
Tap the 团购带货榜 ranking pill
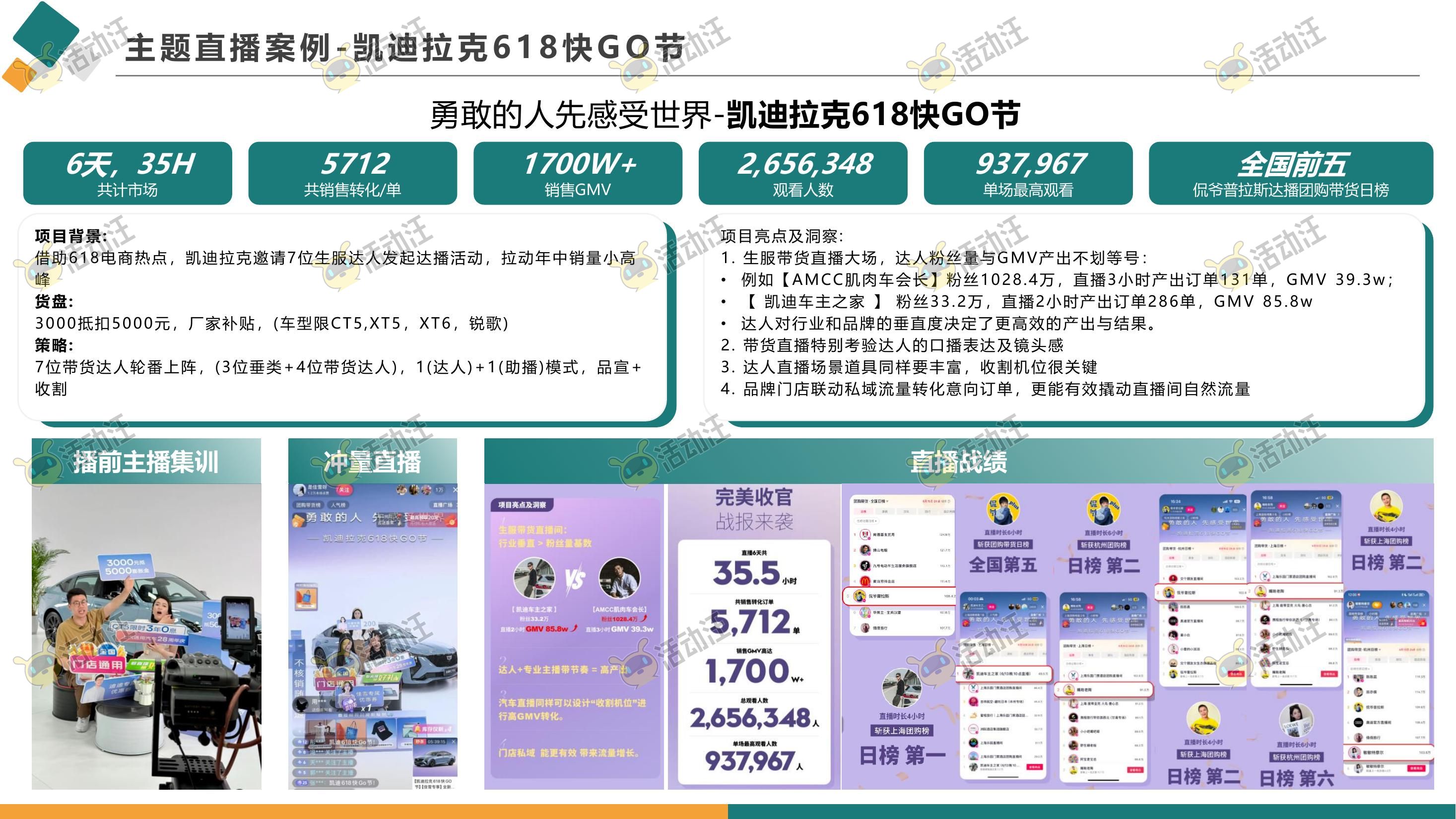click(x=309, y=505)
